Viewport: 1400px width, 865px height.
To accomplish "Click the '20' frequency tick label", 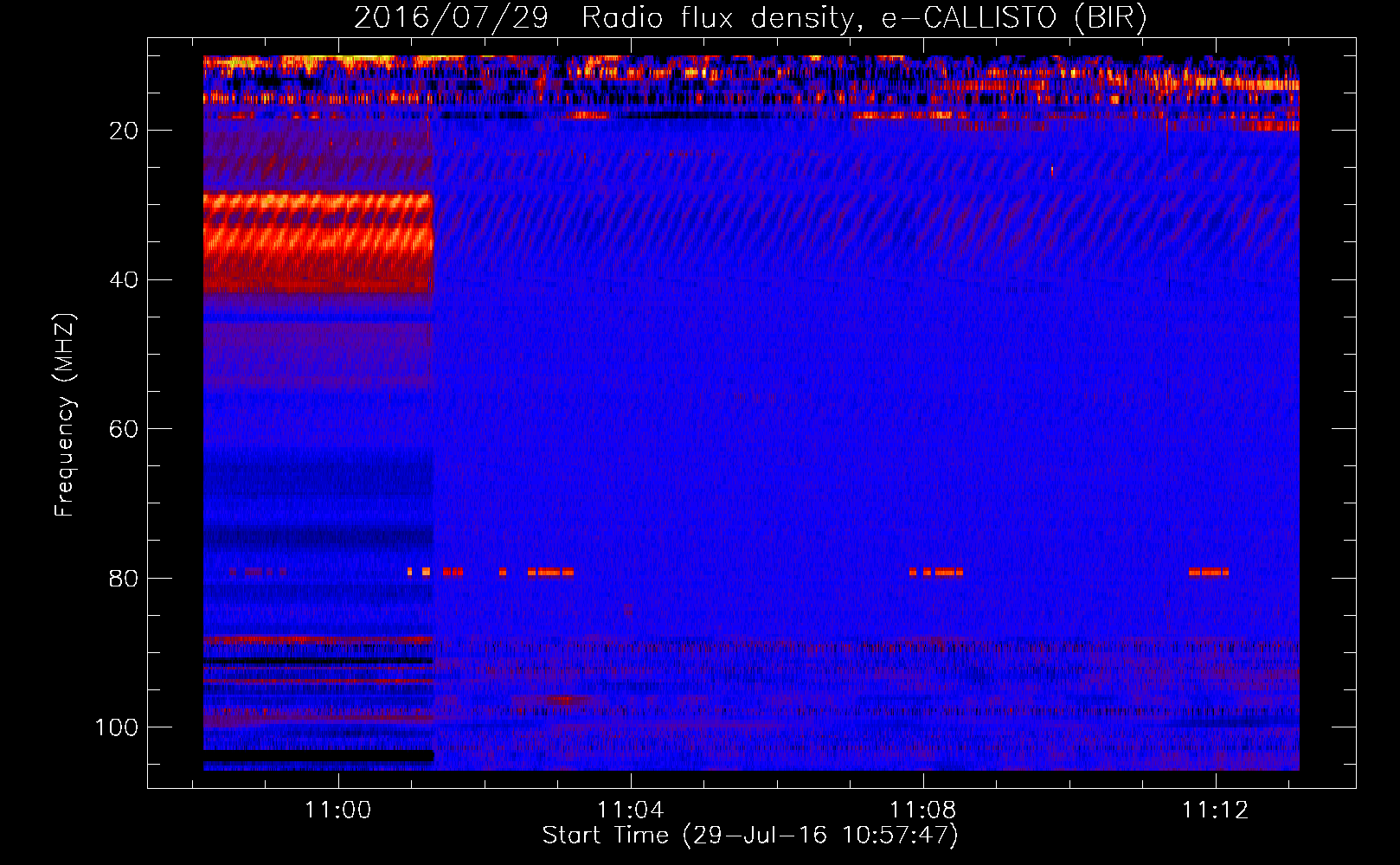I will (124, 131).
